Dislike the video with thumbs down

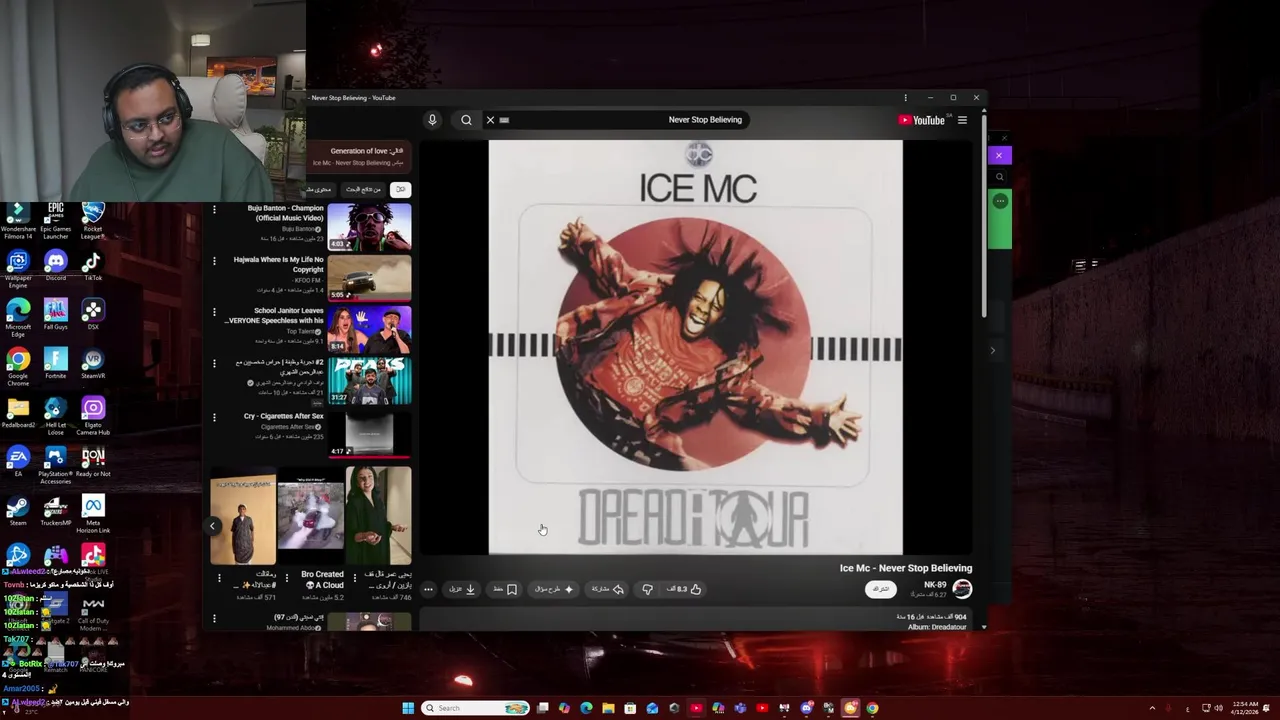tap(647, 589)
